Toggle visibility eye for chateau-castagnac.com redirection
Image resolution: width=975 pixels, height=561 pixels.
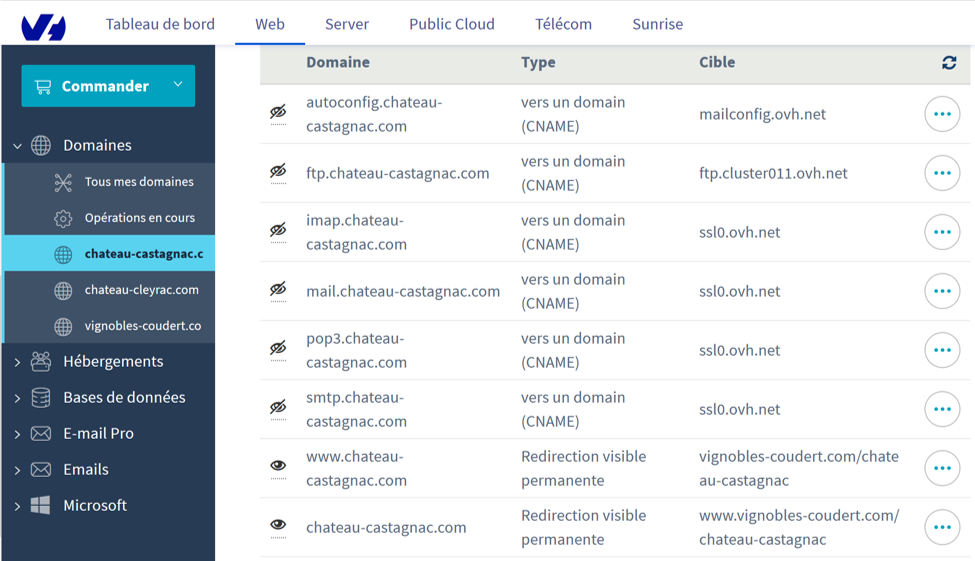click(x=278, y=525)
